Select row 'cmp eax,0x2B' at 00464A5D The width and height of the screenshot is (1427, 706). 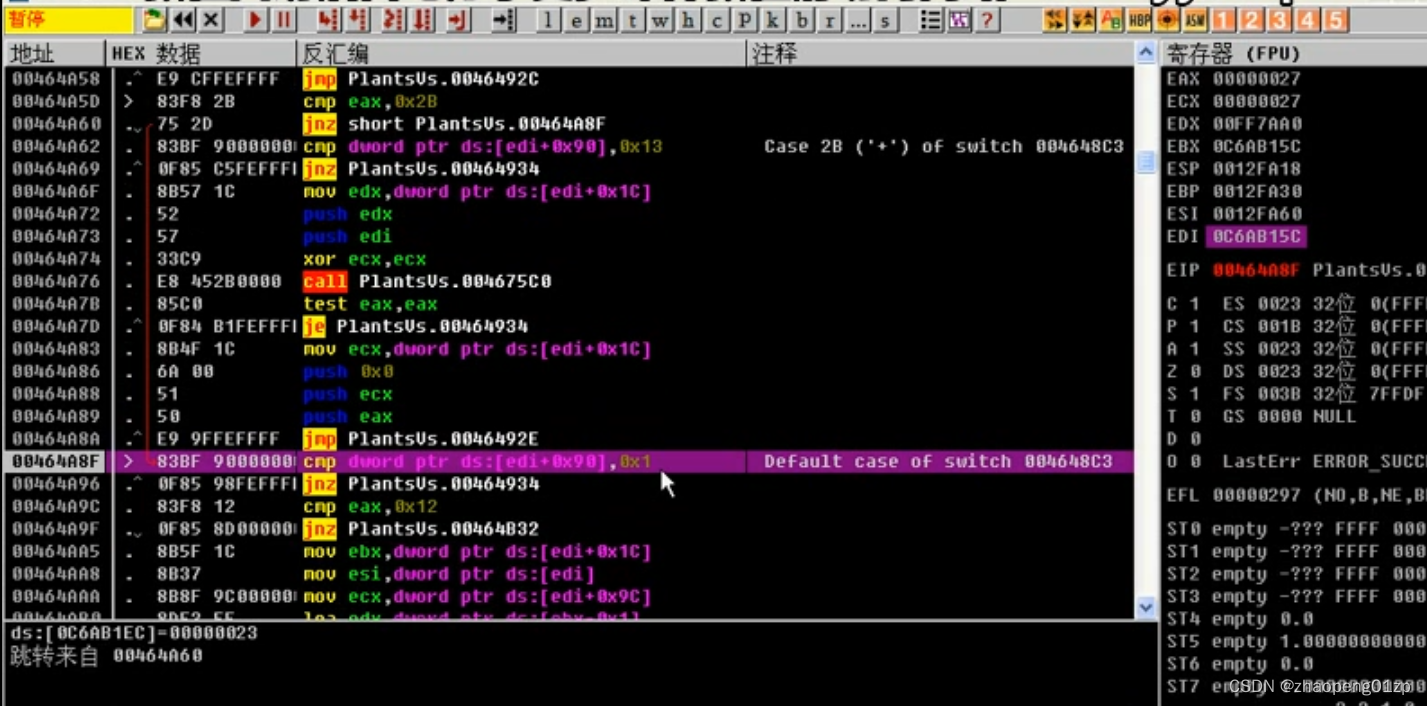pos(568,101)
